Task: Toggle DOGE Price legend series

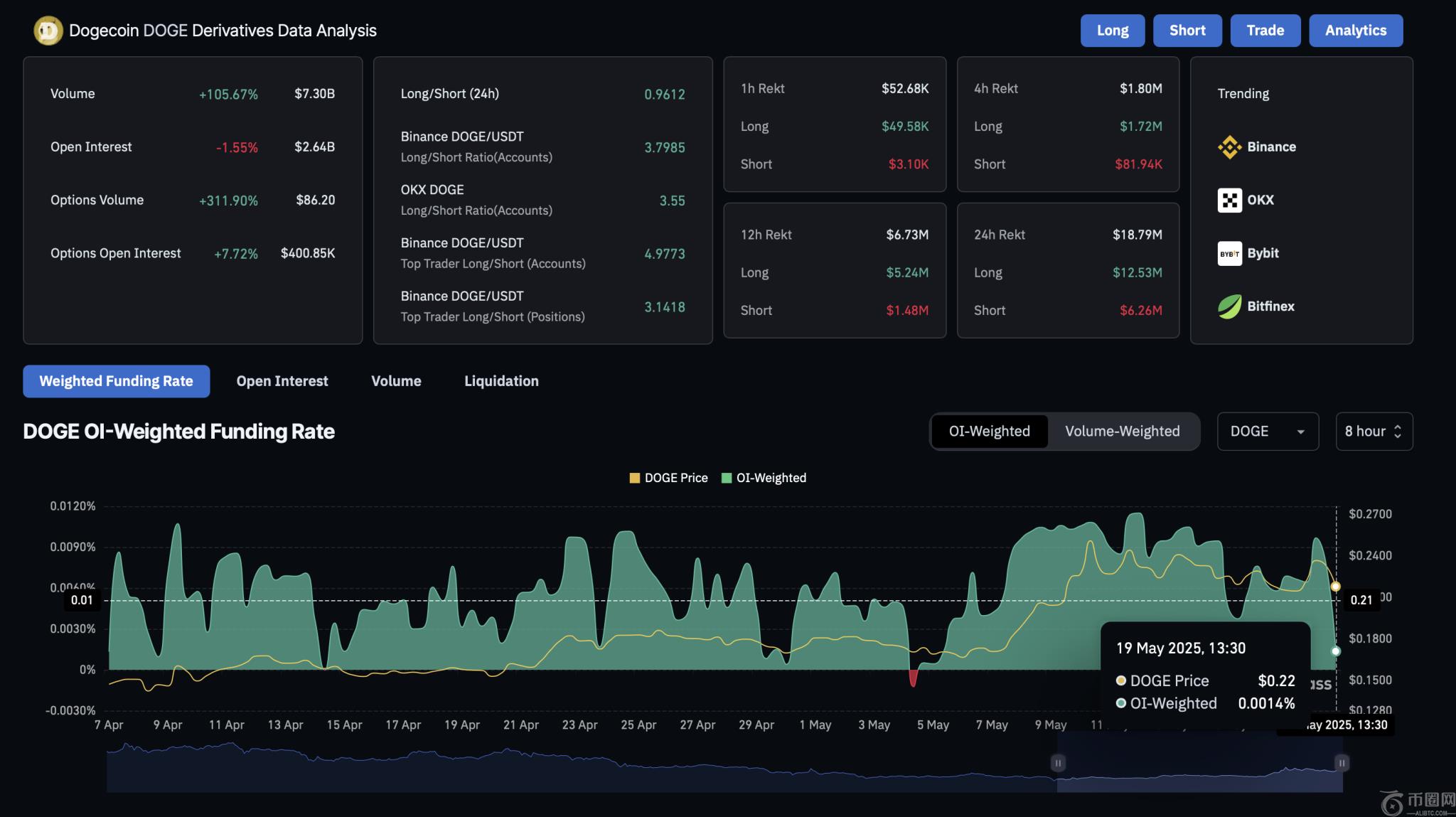Action: pyautogui.click(x=668, y=478)
